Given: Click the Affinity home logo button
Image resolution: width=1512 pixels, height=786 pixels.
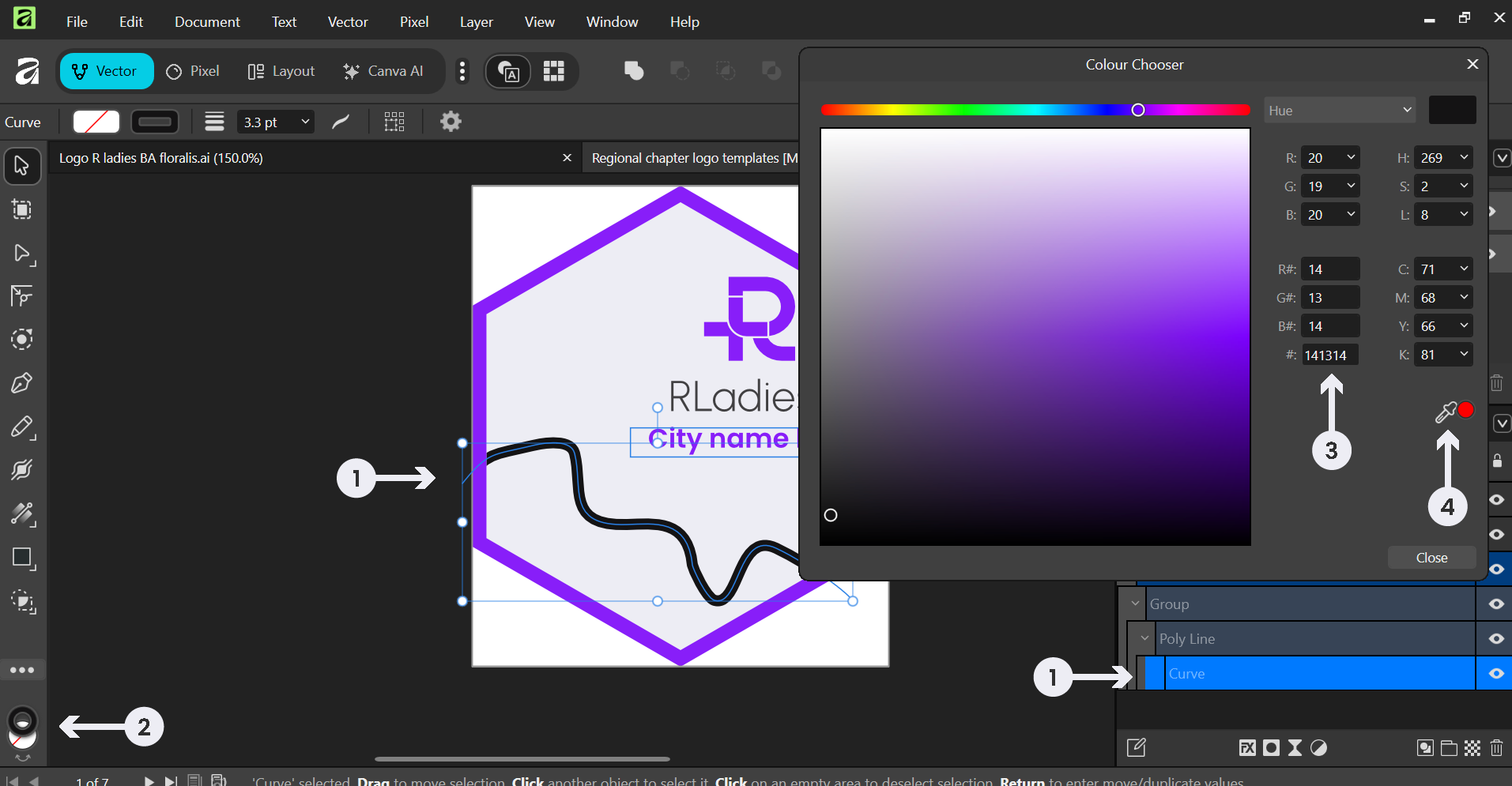Looking at the screenshot, I should [x=27, y=71].
